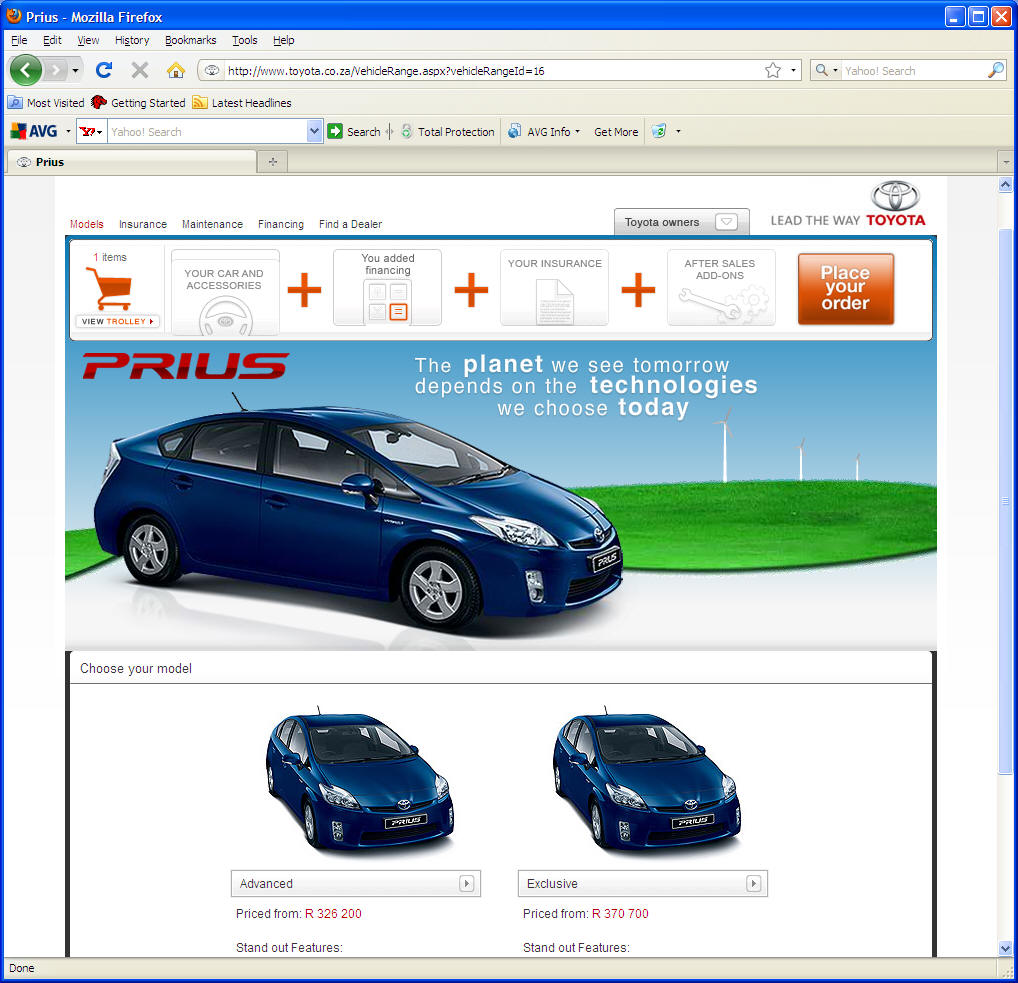Select the Prius browser tab
This screenshot has width=1018, height=983.
tap(131, 162)
